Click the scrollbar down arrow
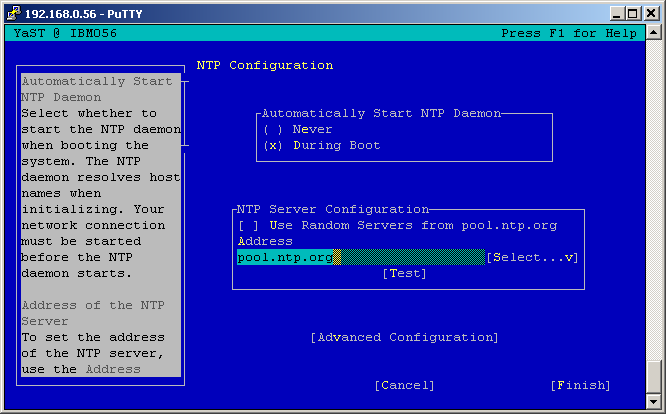 point(654,400)
